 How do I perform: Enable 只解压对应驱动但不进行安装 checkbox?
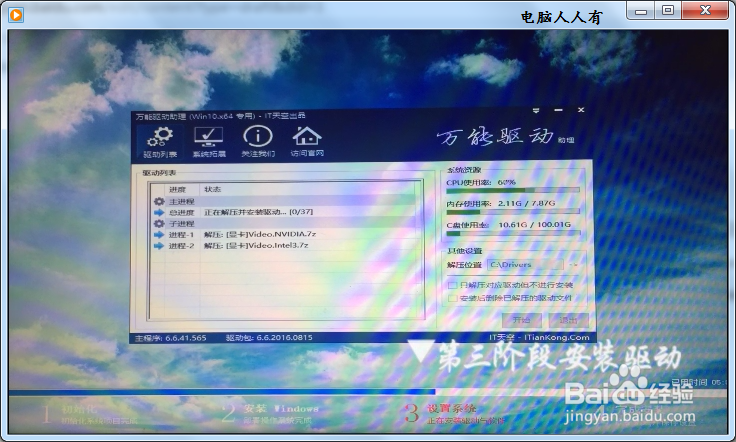pyautogui.click(x=452, y=285)
